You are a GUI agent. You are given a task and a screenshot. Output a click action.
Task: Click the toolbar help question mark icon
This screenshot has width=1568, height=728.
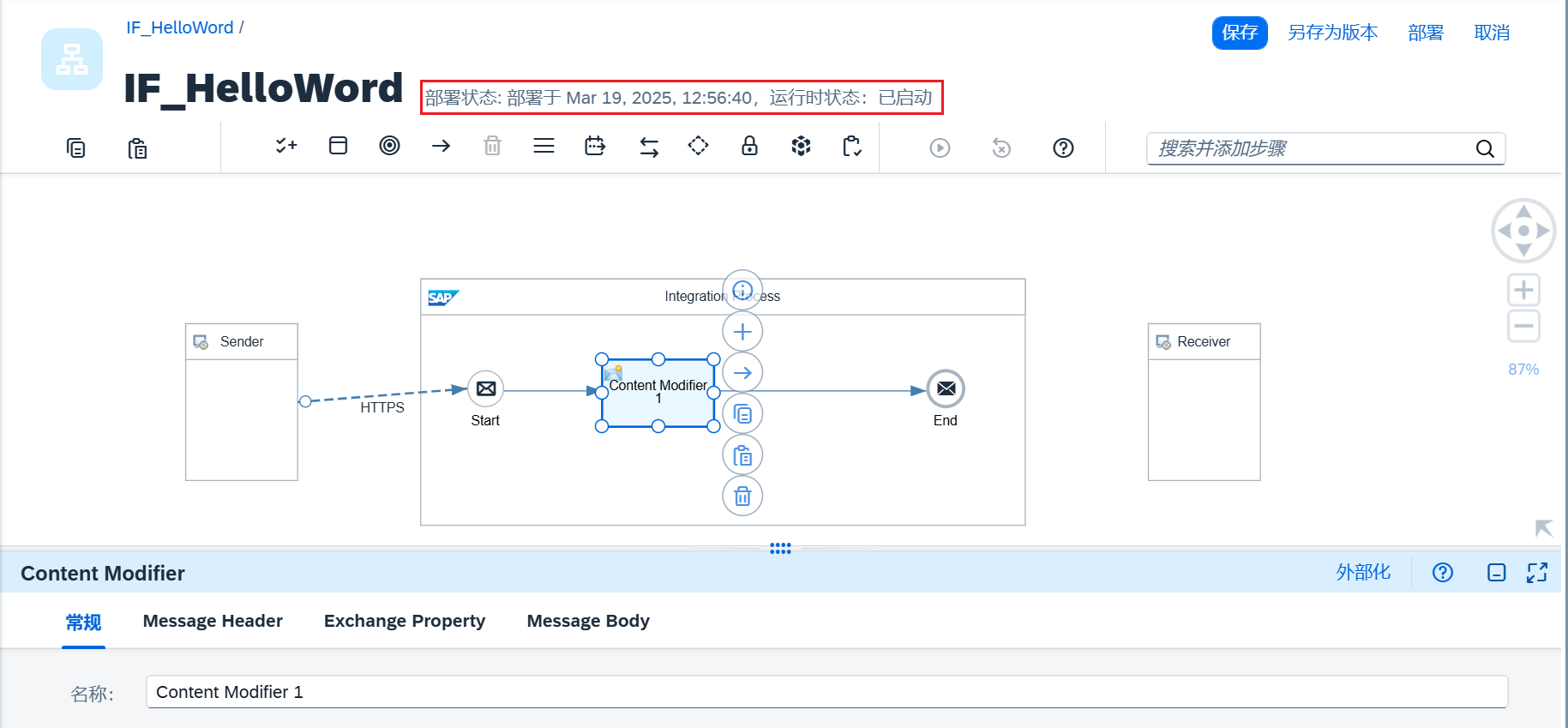(1063, 148)
